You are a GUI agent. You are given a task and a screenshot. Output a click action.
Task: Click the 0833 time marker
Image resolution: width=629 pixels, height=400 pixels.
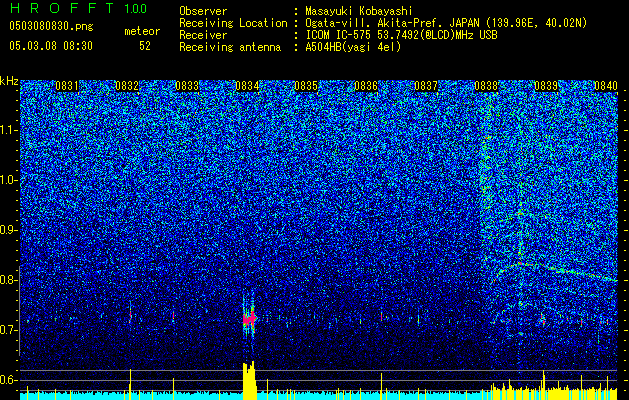[187, 86]
